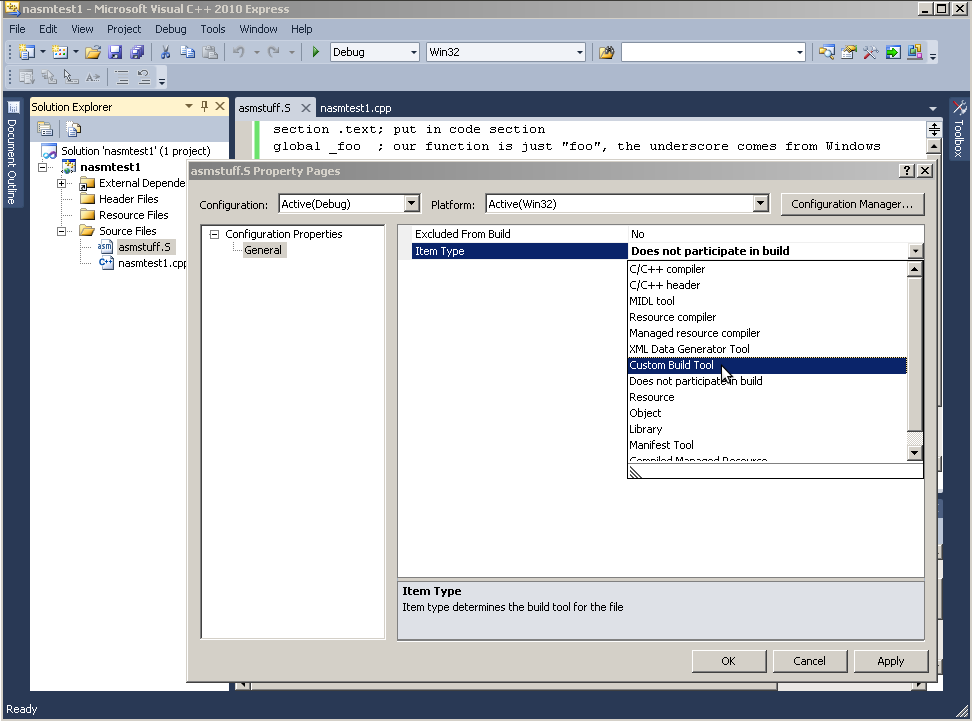
Task: Select asmstuff.S in Solution Explorer
Action: coord(144,247)
